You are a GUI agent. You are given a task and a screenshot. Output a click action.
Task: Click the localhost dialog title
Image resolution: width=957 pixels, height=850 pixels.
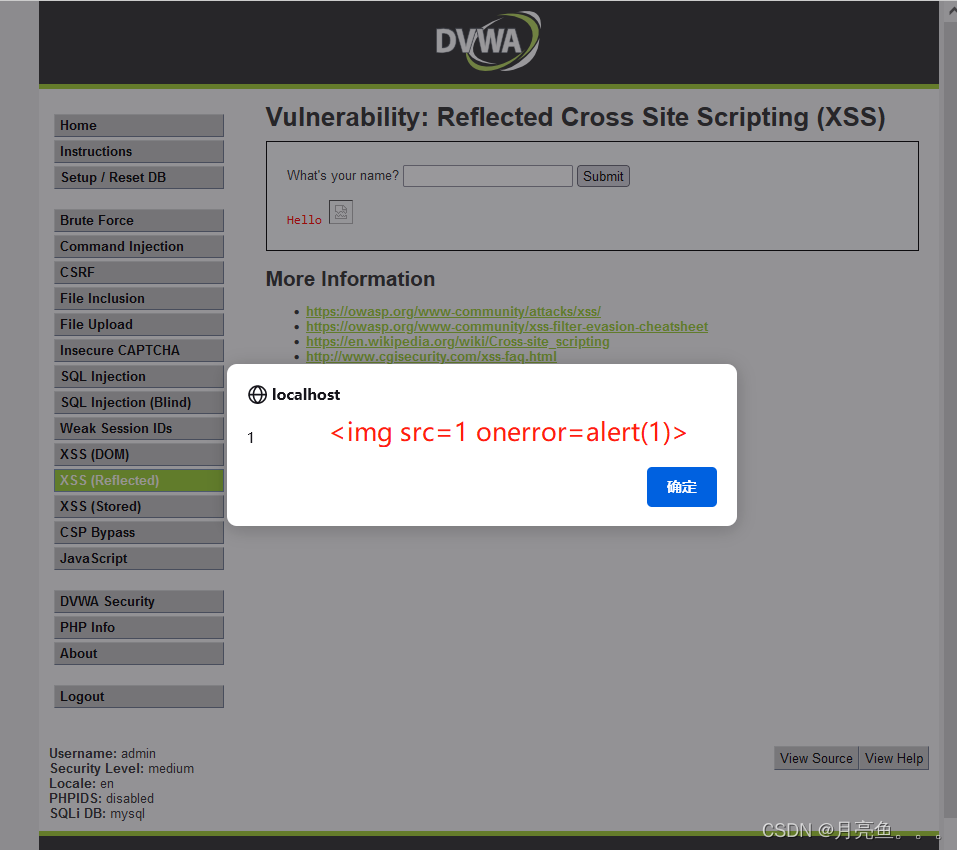pos(306,395)
